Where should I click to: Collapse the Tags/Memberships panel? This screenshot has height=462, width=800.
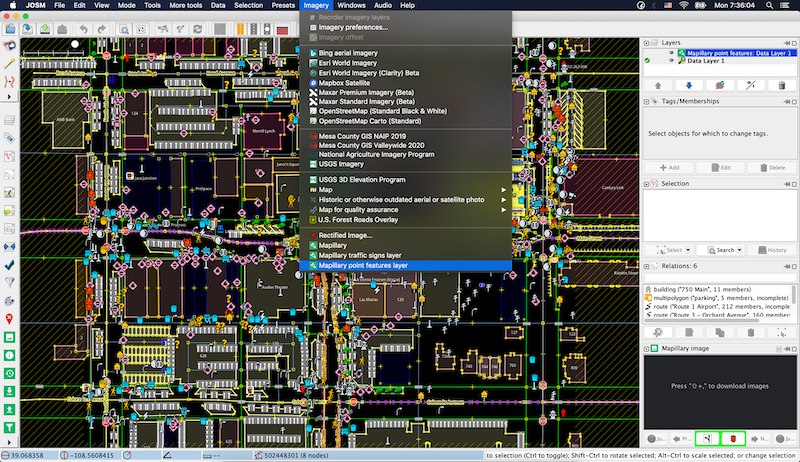pyautogui.click(x=646, y=101)
